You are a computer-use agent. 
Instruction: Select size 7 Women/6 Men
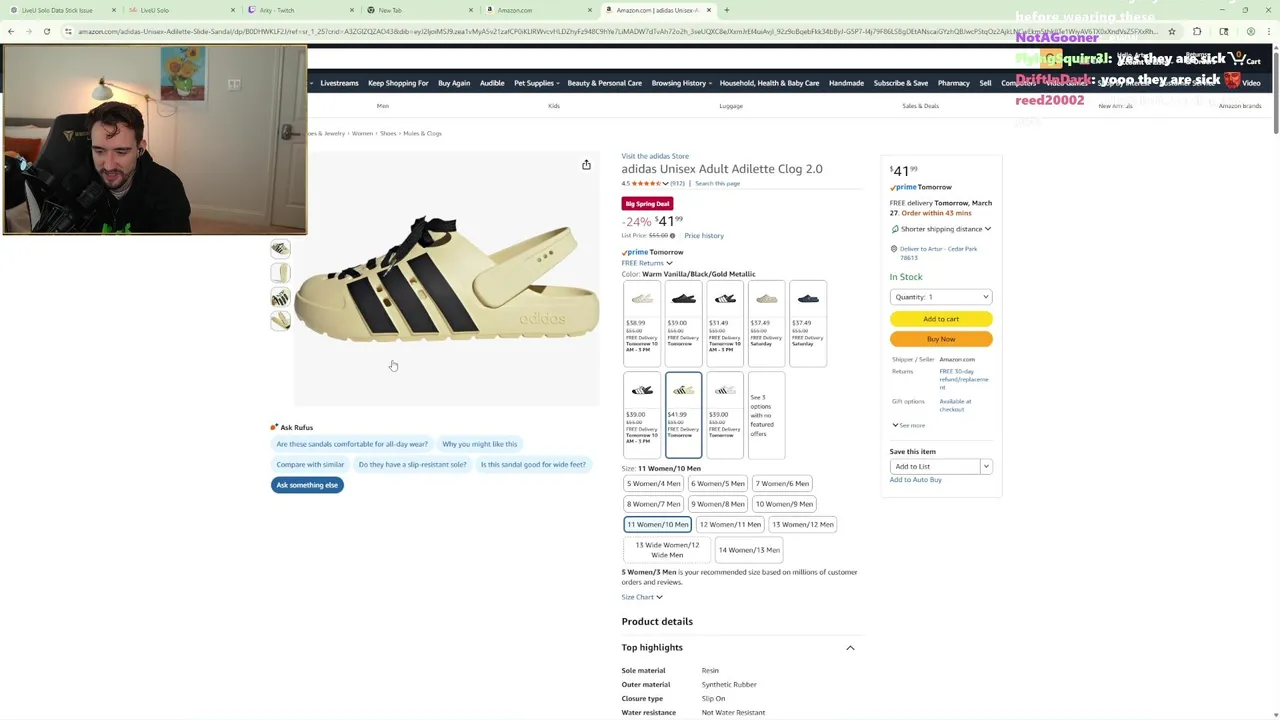pyautogui.click(x=782, y=484)
